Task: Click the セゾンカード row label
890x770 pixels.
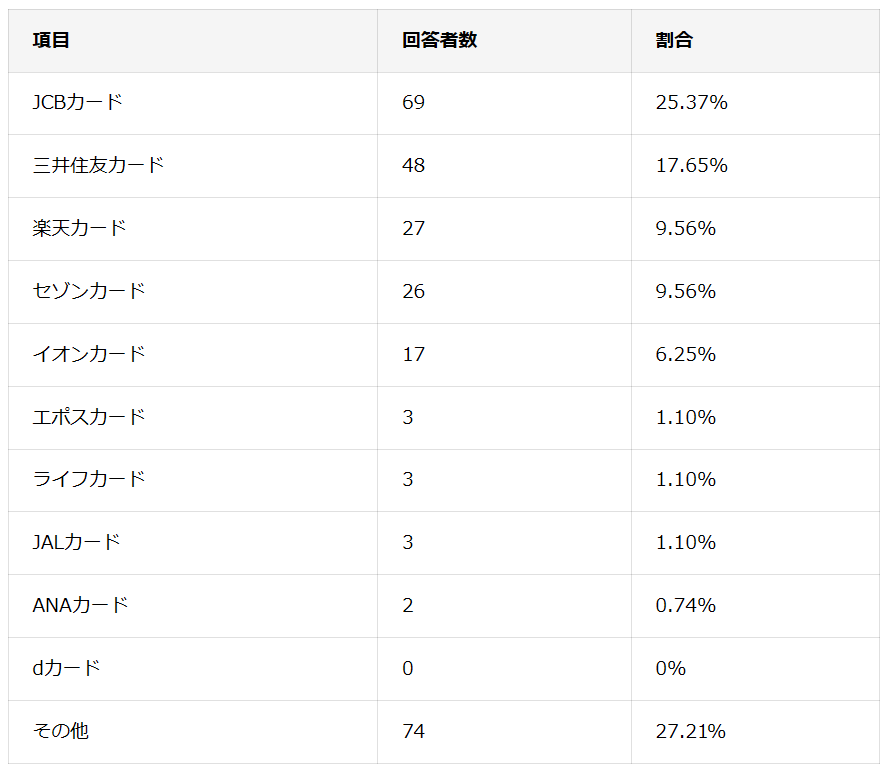Action: coord(89,291)
